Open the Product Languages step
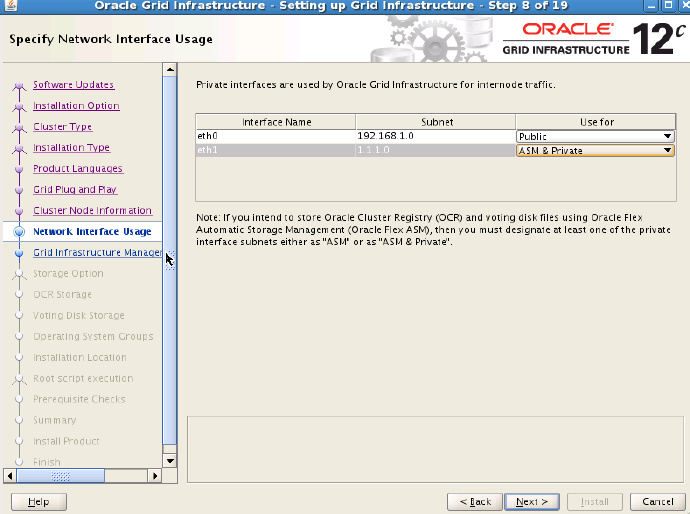Viewport: 690px width, 514px height. (x=78, y=169)
